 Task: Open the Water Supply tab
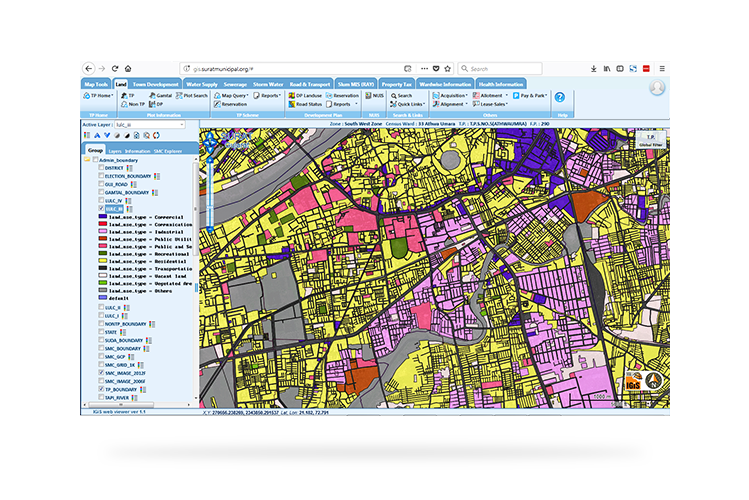pyautogui.click(x=202, y=84)
